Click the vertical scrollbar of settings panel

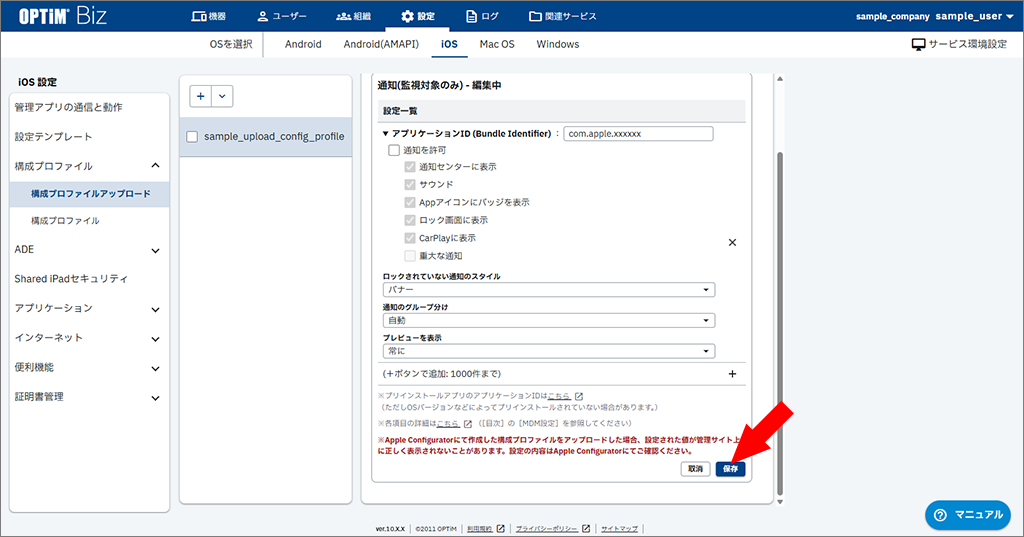click(x=780, y=320)
